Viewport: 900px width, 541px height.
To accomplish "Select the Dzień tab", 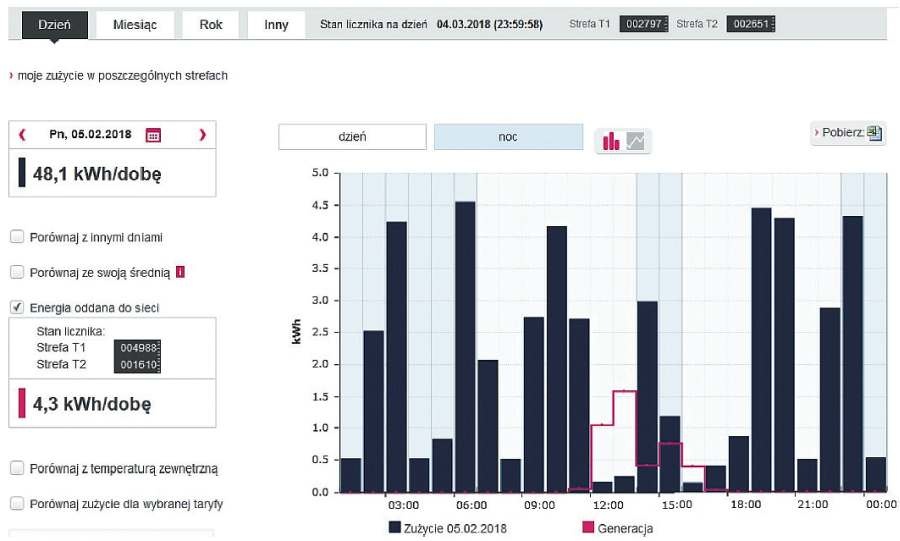I will 55,25.
